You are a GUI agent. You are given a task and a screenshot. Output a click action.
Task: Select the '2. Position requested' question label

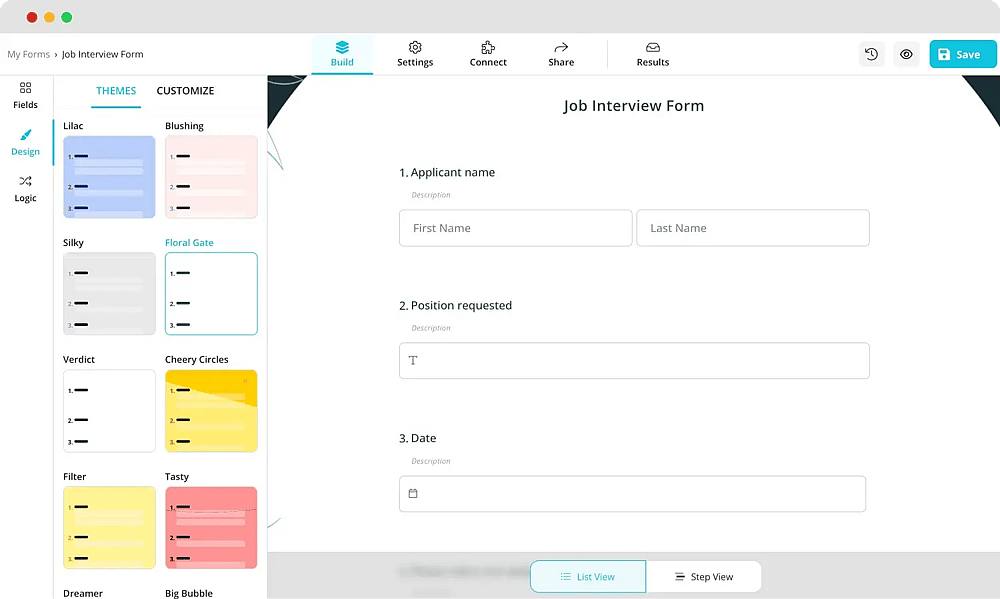pos(455,306)
